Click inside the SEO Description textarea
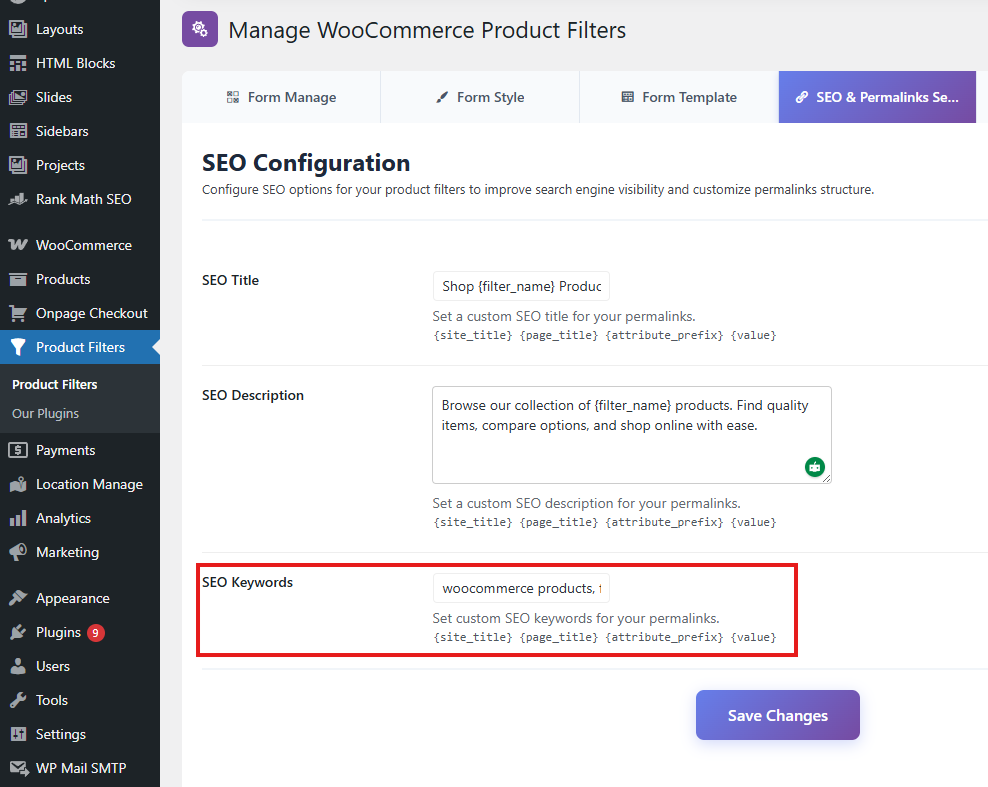 click(x=631, y=435)
